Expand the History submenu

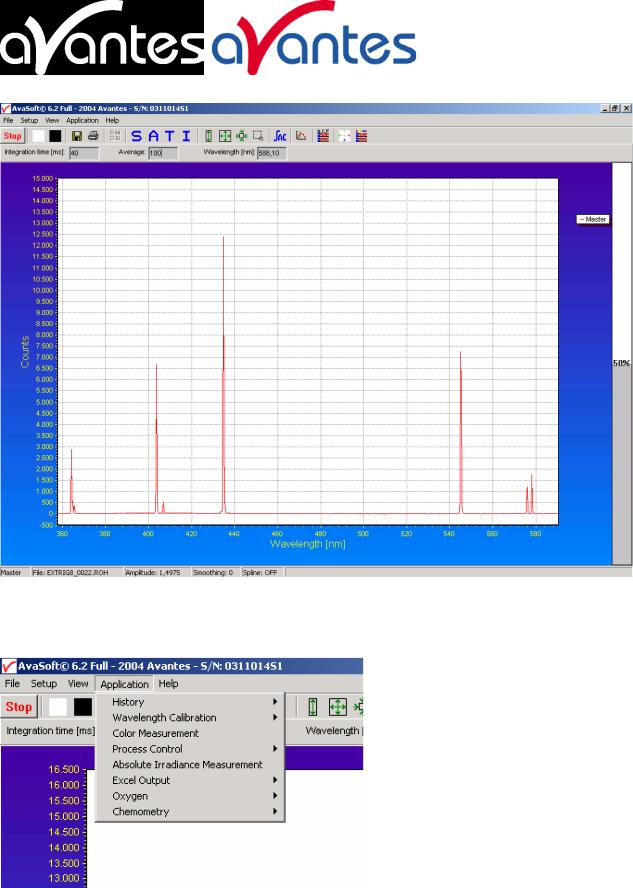[x=190, y=702]
